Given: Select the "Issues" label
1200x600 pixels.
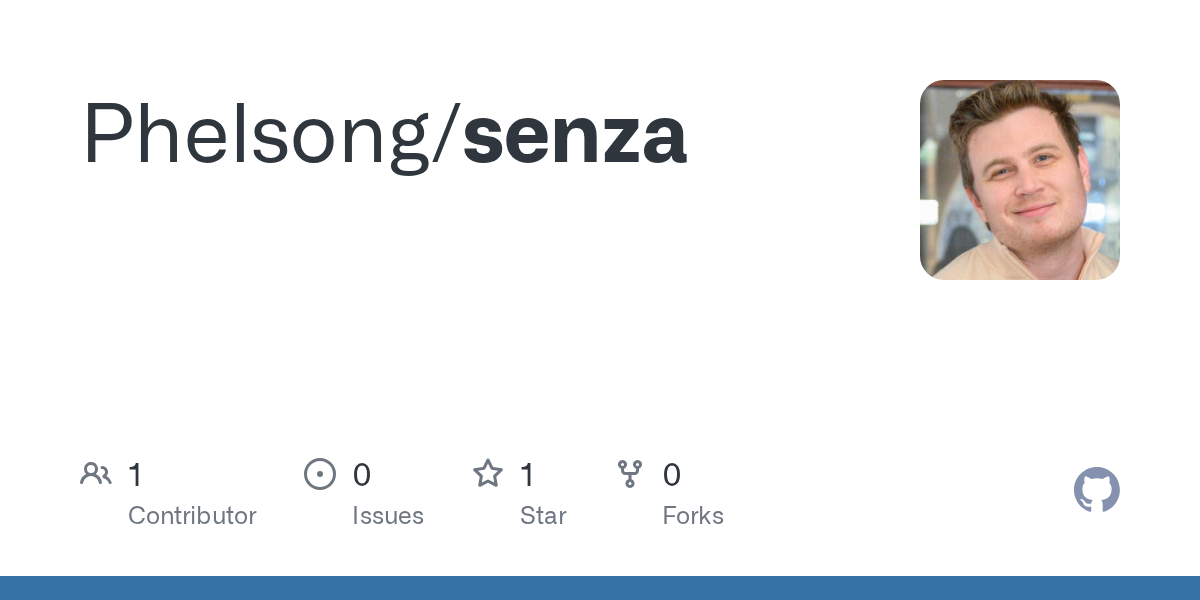Looking at the screenshot, I should [x=388, y=516].
